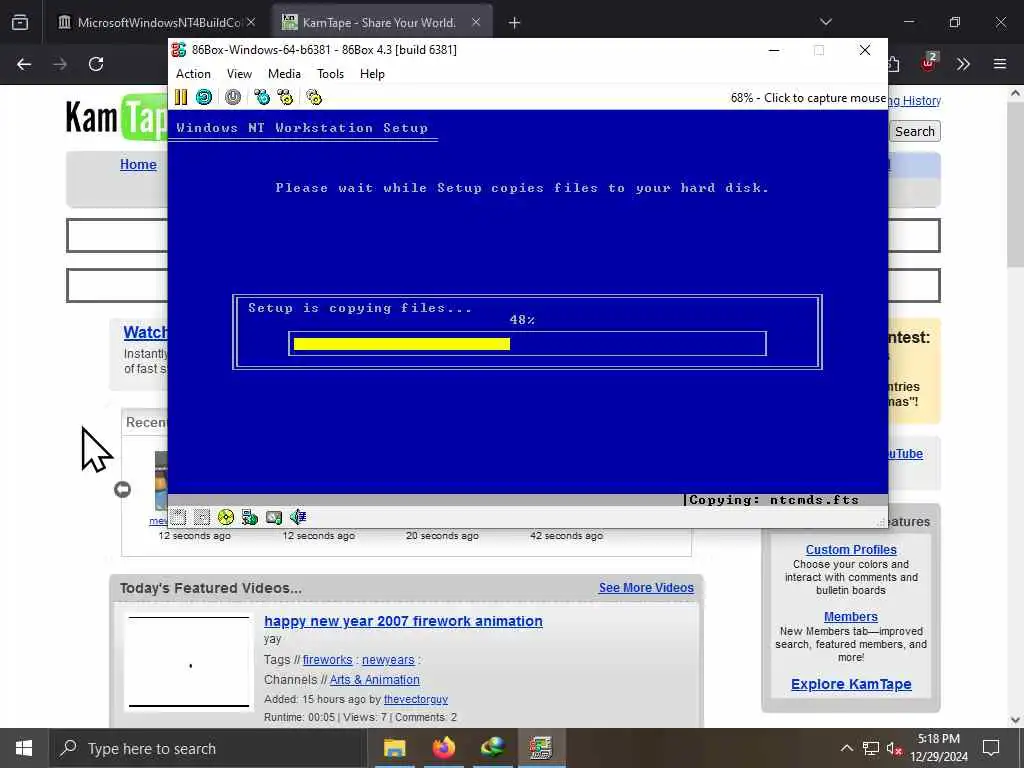Click the CD-ROM disc status icon
Screen dimensions: 1024x768
tap(225, 517)
